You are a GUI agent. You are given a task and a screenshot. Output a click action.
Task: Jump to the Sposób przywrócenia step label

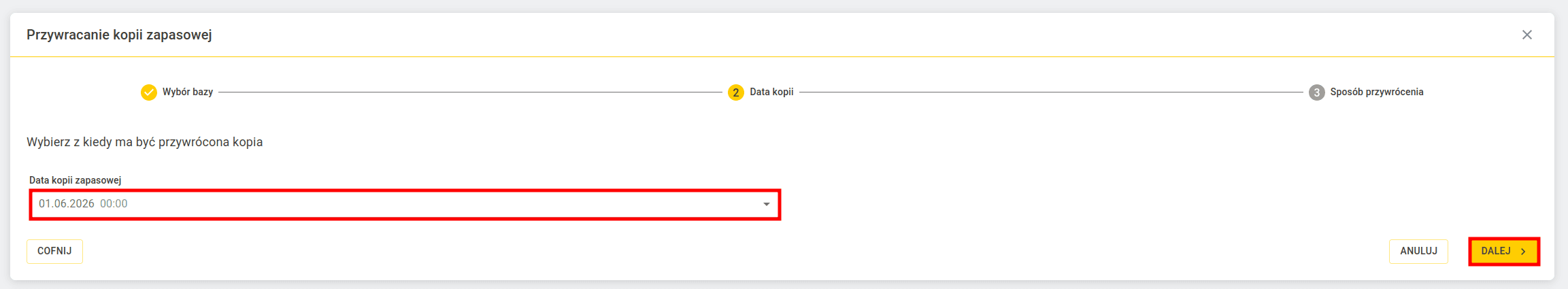1376,92
